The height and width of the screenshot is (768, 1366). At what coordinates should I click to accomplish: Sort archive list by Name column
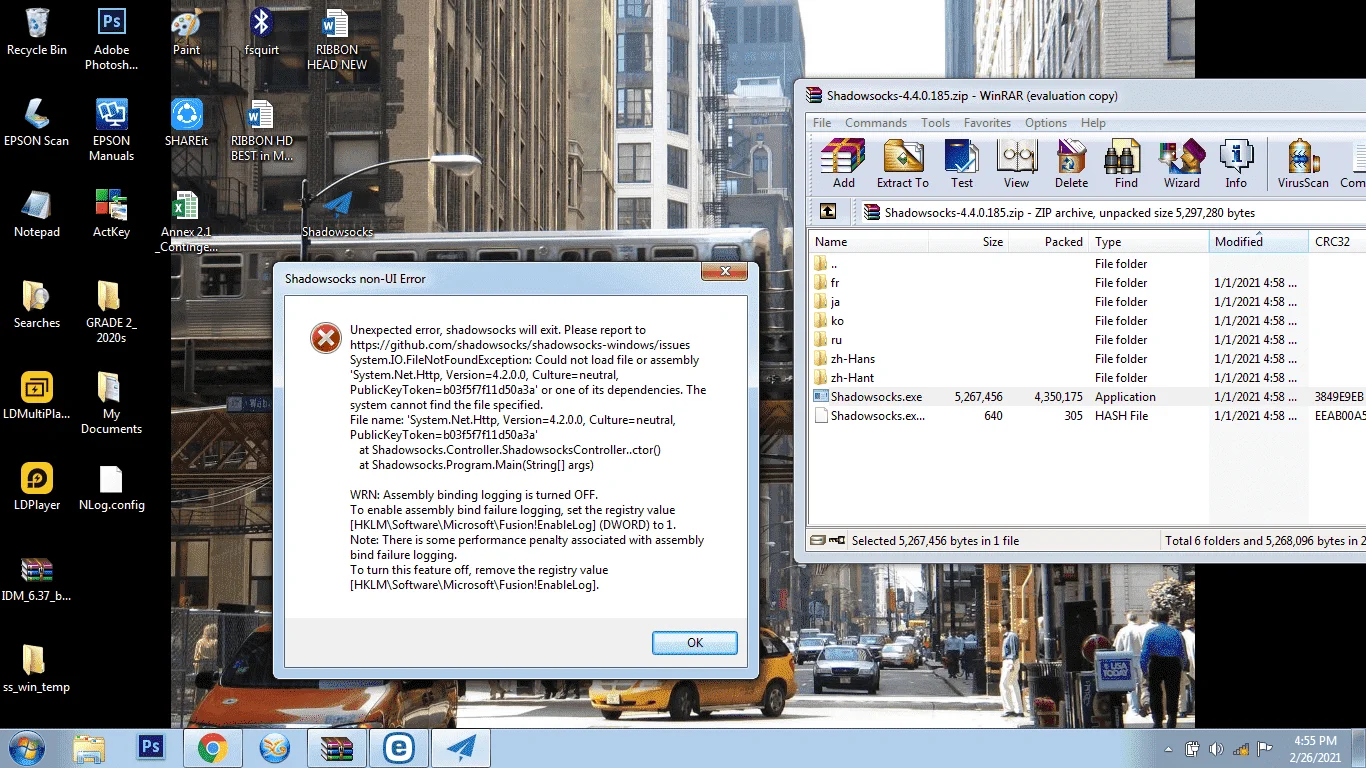tap(869, 242)
